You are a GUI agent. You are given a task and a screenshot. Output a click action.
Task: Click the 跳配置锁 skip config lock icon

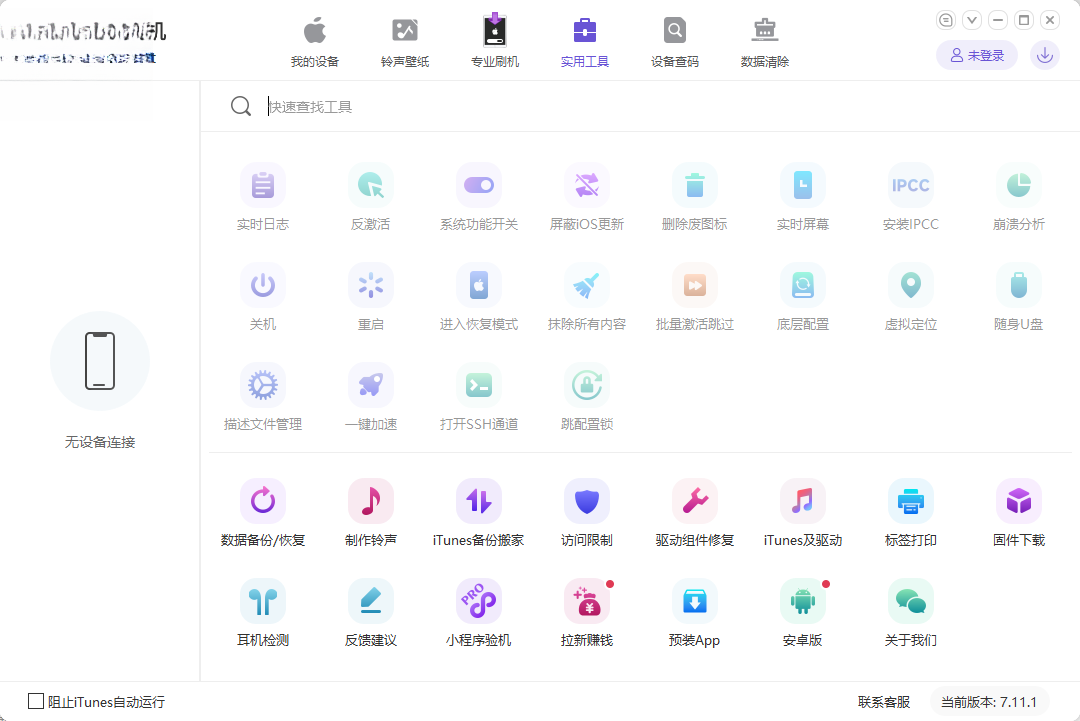[587, 385]
